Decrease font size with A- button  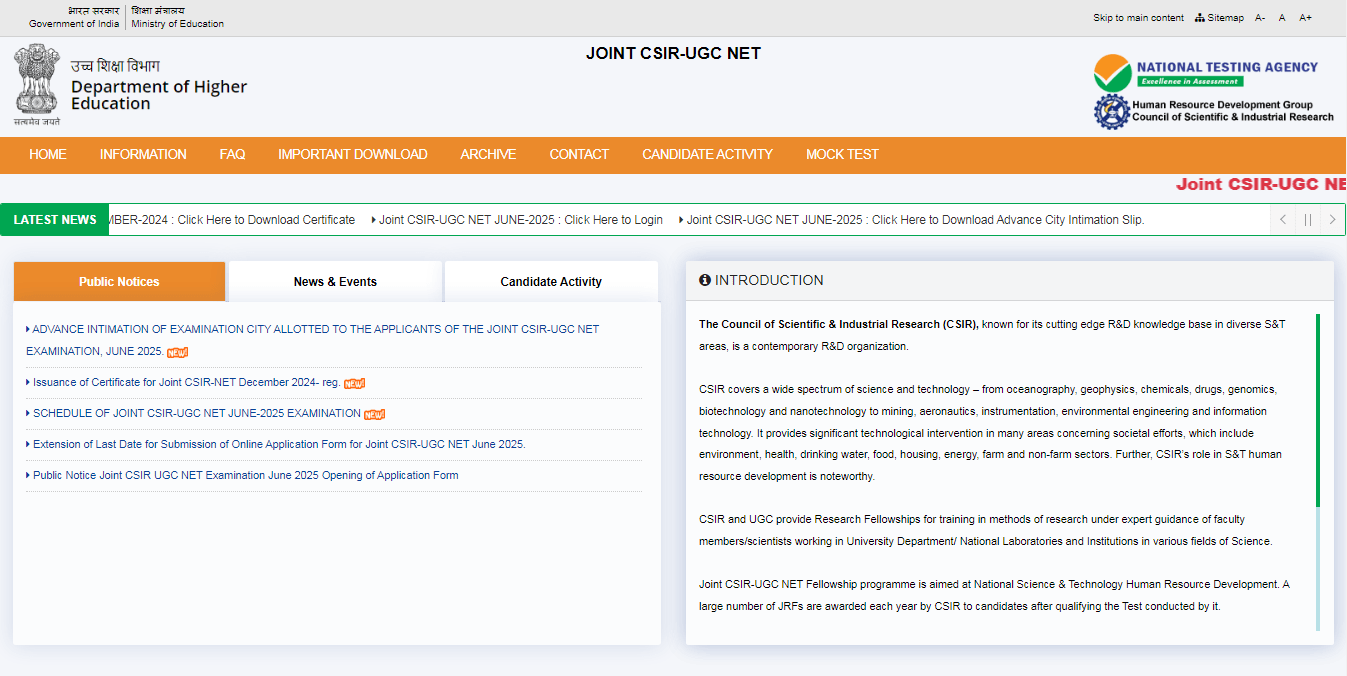click(1260, 18)
